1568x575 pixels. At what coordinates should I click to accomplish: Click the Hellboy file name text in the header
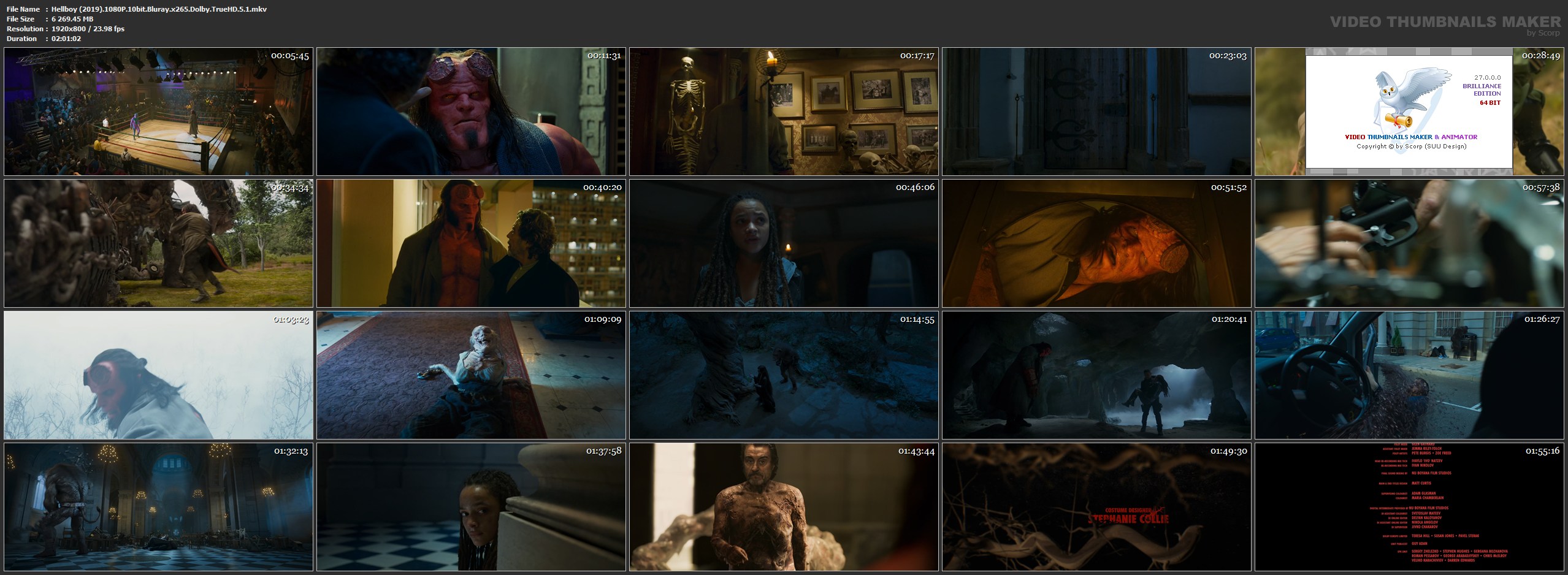tap(159, 9)
